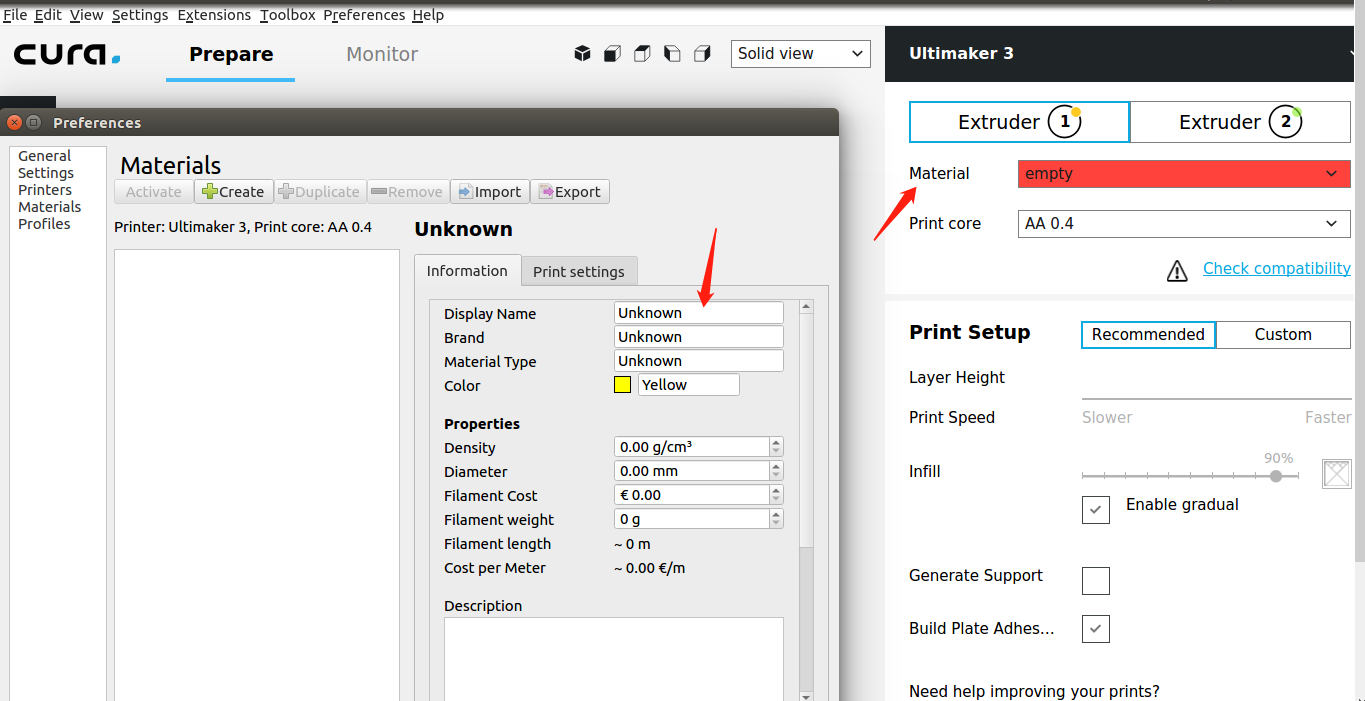Open the Print settings tab

[579, 271]
